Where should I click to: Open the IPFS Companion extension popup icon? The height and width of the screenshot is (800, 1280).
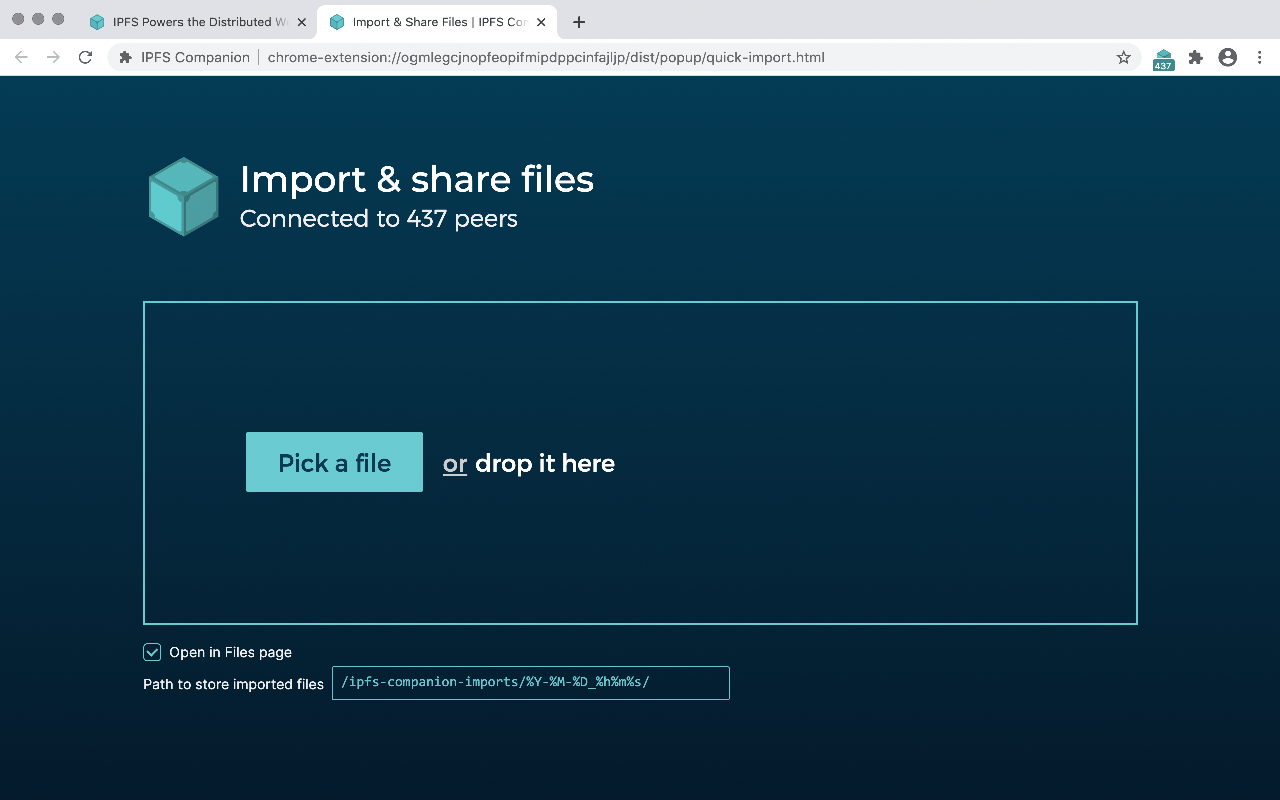[x=1163, y=58]
